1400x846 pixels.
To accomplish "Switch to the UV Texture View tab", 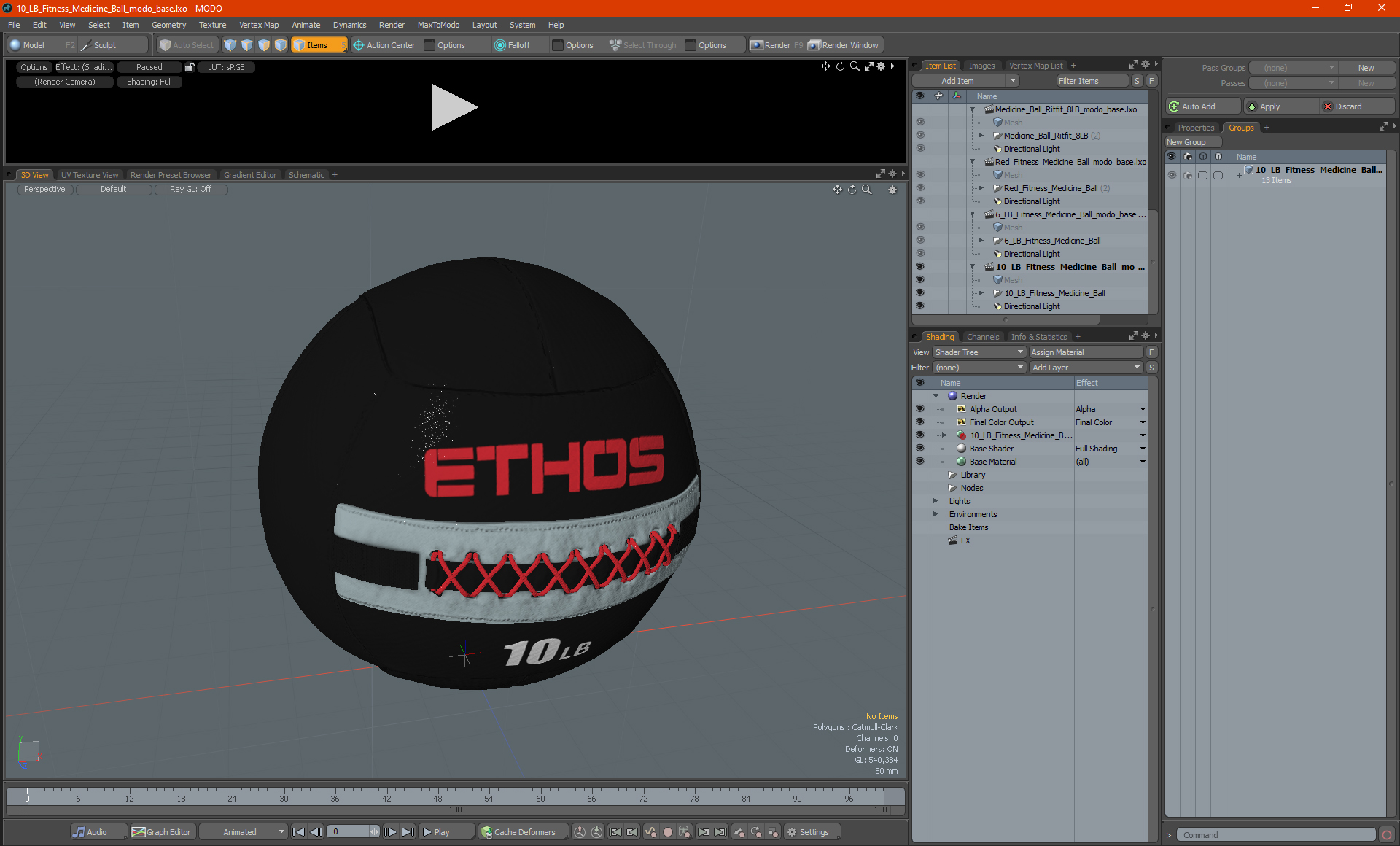I will (90, 175).
